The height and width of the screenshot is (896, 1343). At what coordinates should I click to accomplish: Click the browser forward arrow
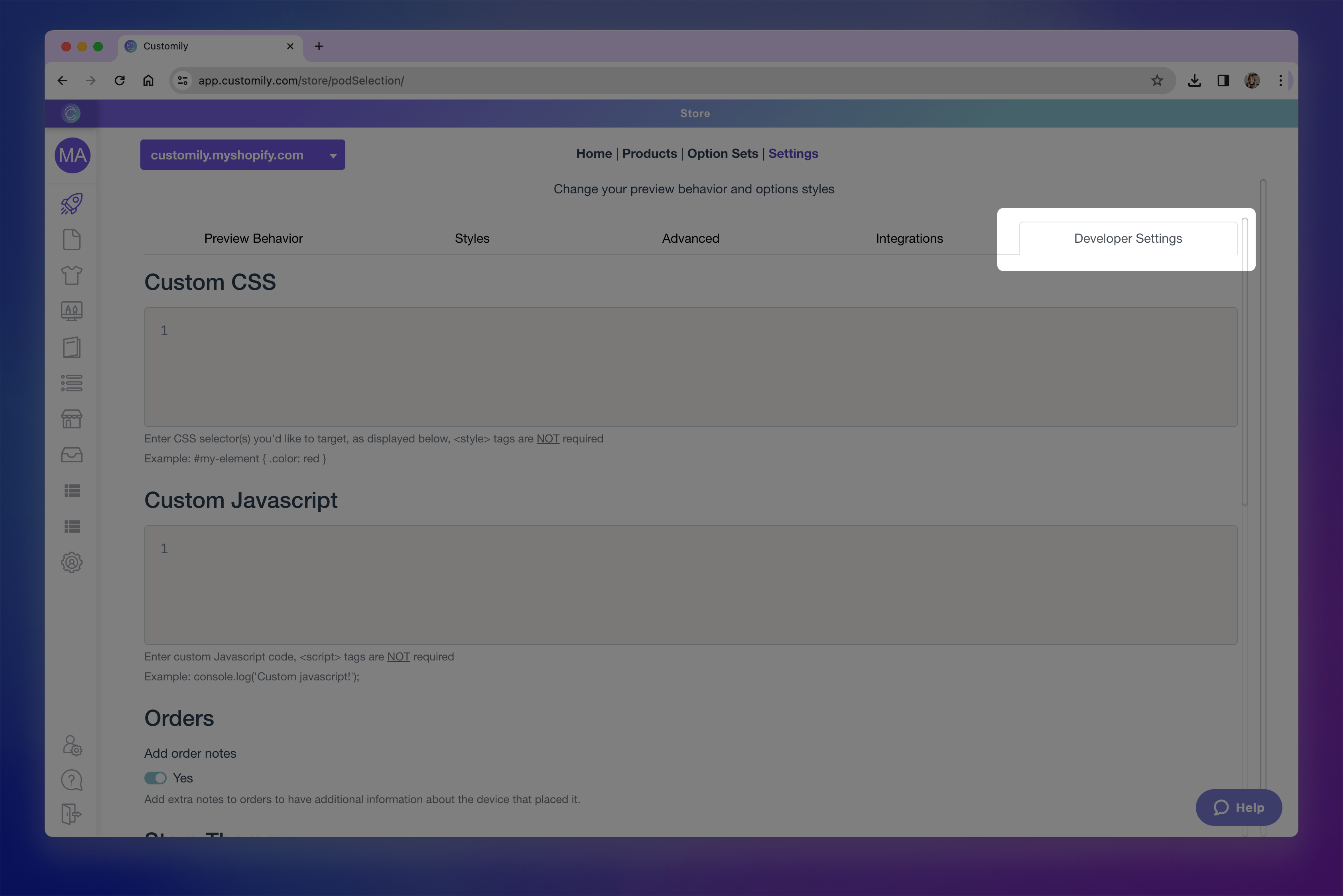(x=91, y=81)
